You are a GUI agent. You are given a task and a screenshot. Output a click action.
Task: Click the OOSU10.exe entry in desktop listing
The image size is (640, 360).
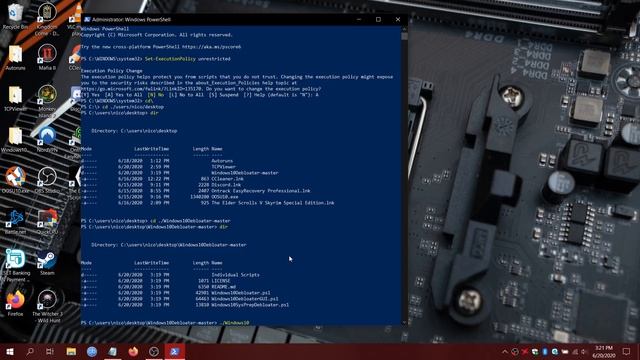point(225,197)
